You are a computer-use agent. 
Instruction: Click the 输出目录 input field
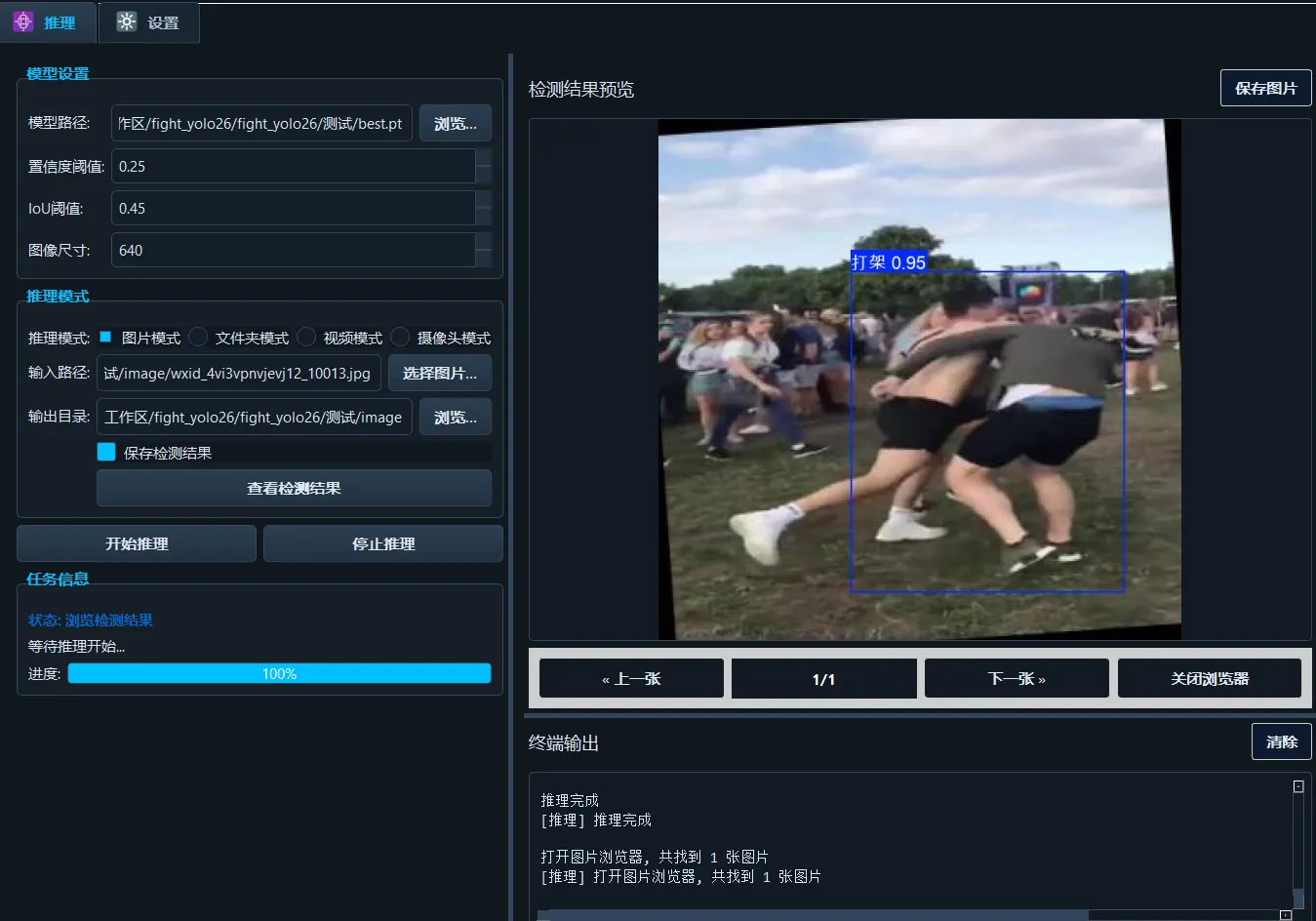[x=255, y=417]
